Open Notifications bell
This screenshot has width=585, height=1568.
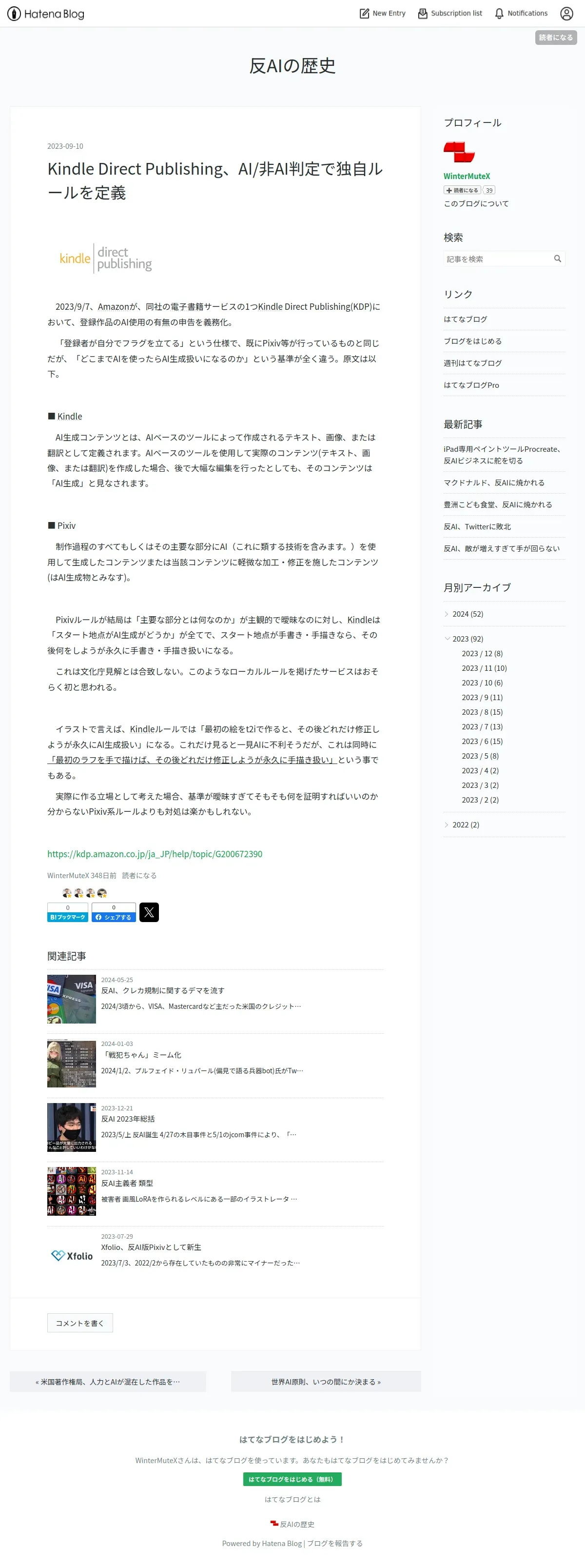(x=521, y=13)
